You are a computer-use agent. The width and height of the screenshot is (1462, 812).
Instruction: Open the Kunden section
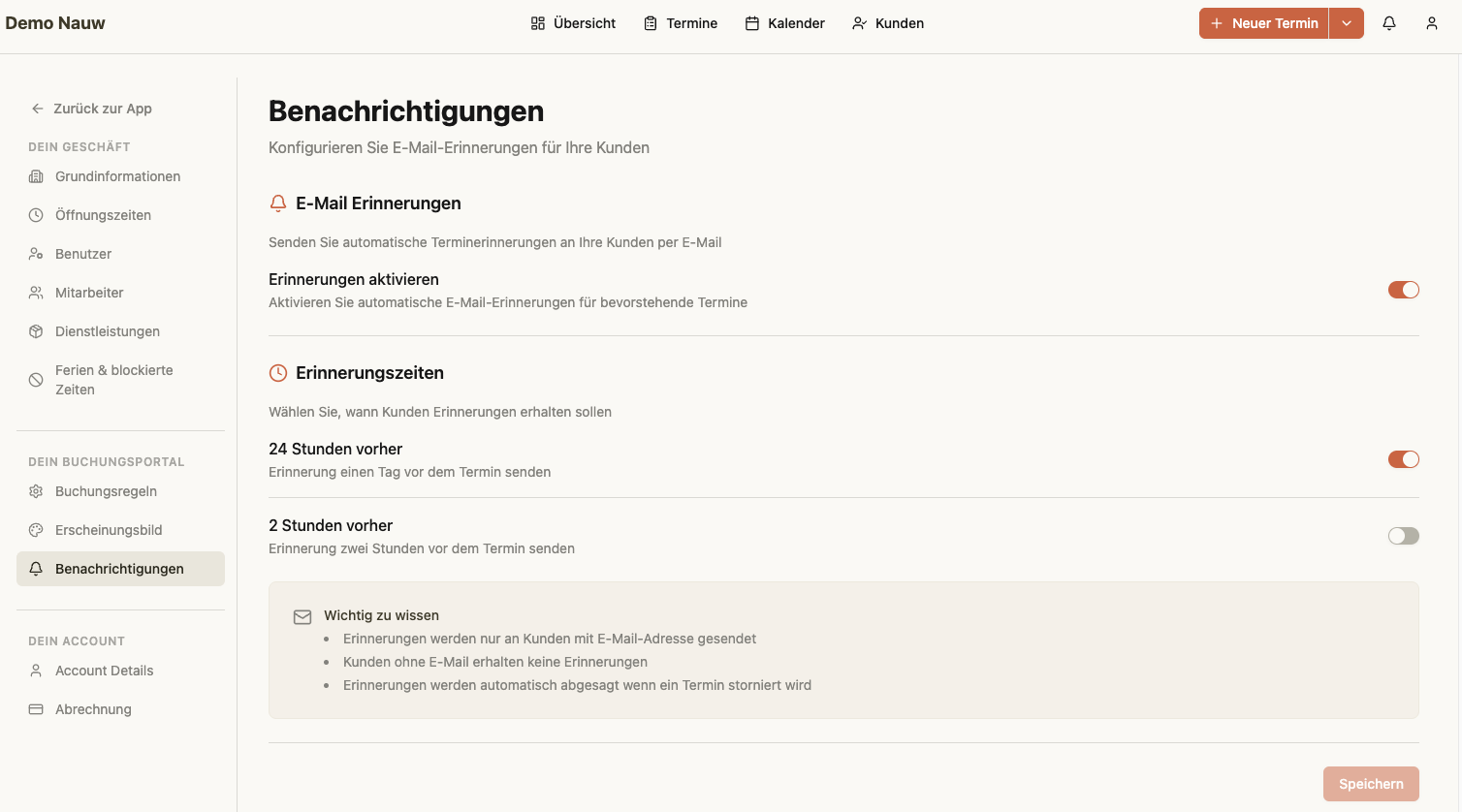(x=888, y=23)
